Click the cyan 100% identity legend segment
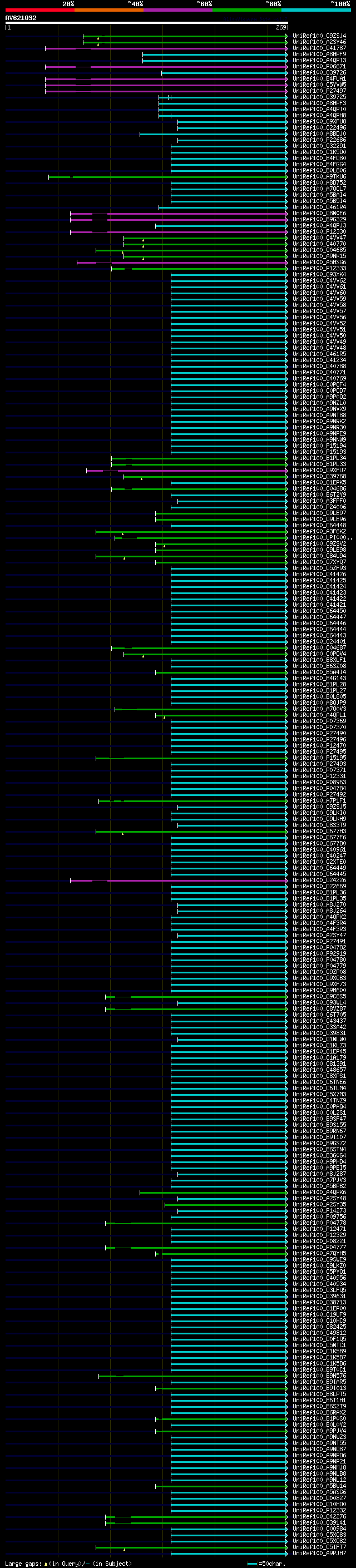Image resolution: width=356 pixels, height=1568 pixels. [317, 10]
